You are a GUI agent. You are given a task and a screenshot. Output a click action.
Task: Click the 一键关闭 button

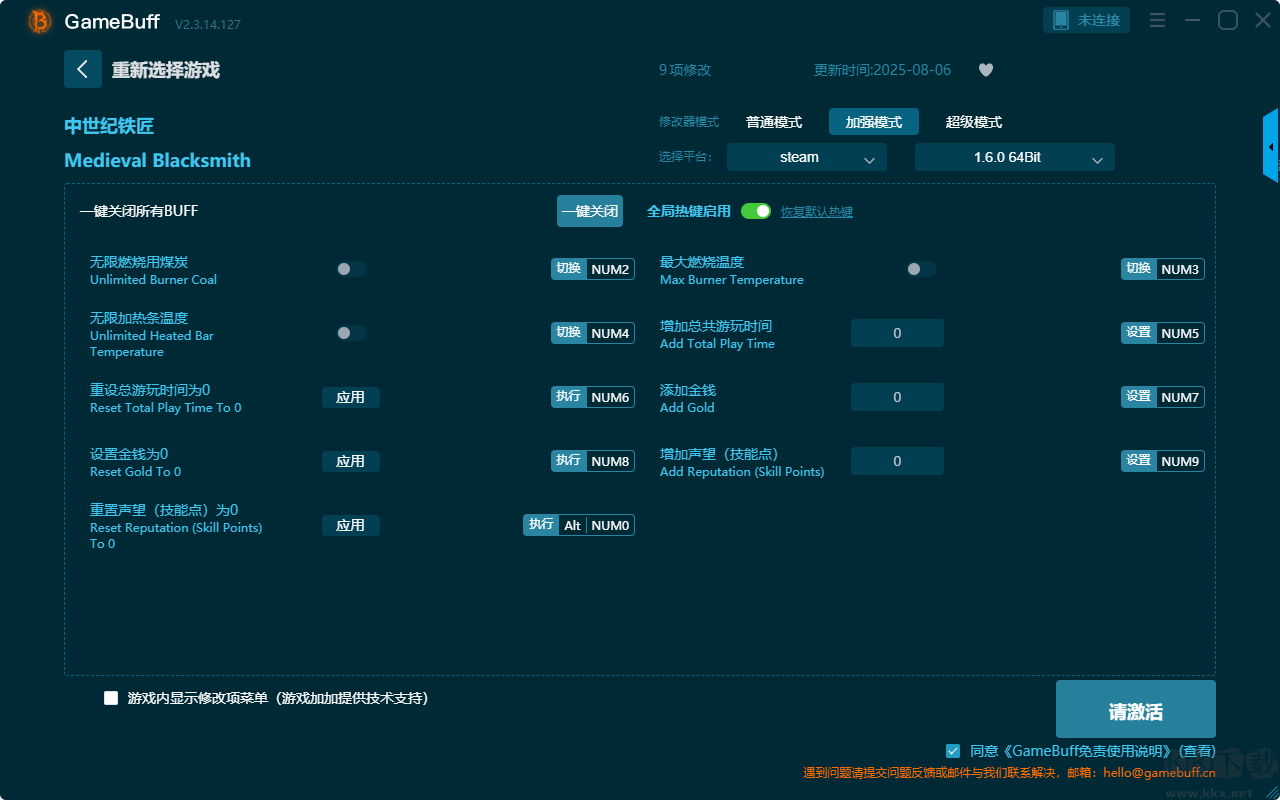[x=589, y=211]
